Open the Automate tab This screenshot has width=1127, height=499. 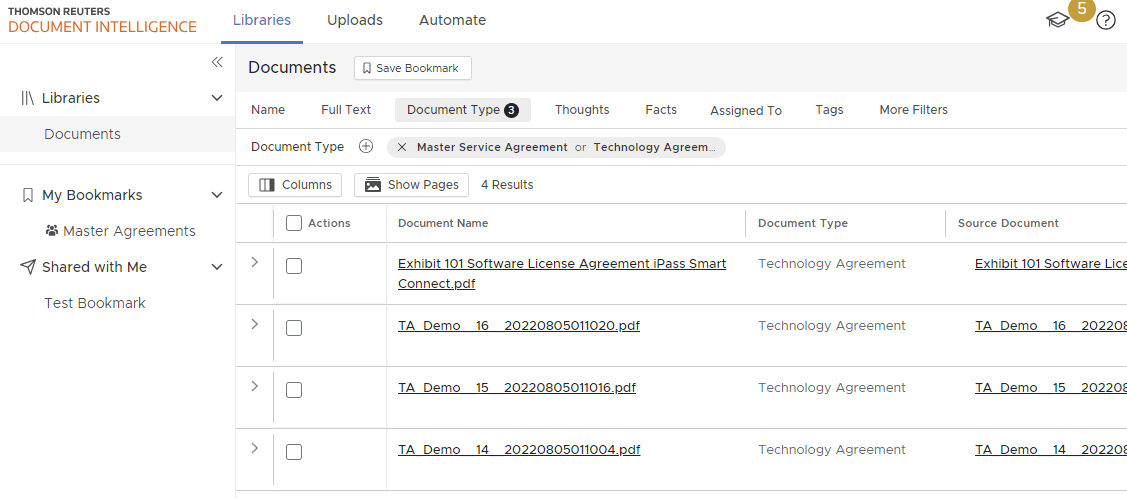[x=452, y=20]
